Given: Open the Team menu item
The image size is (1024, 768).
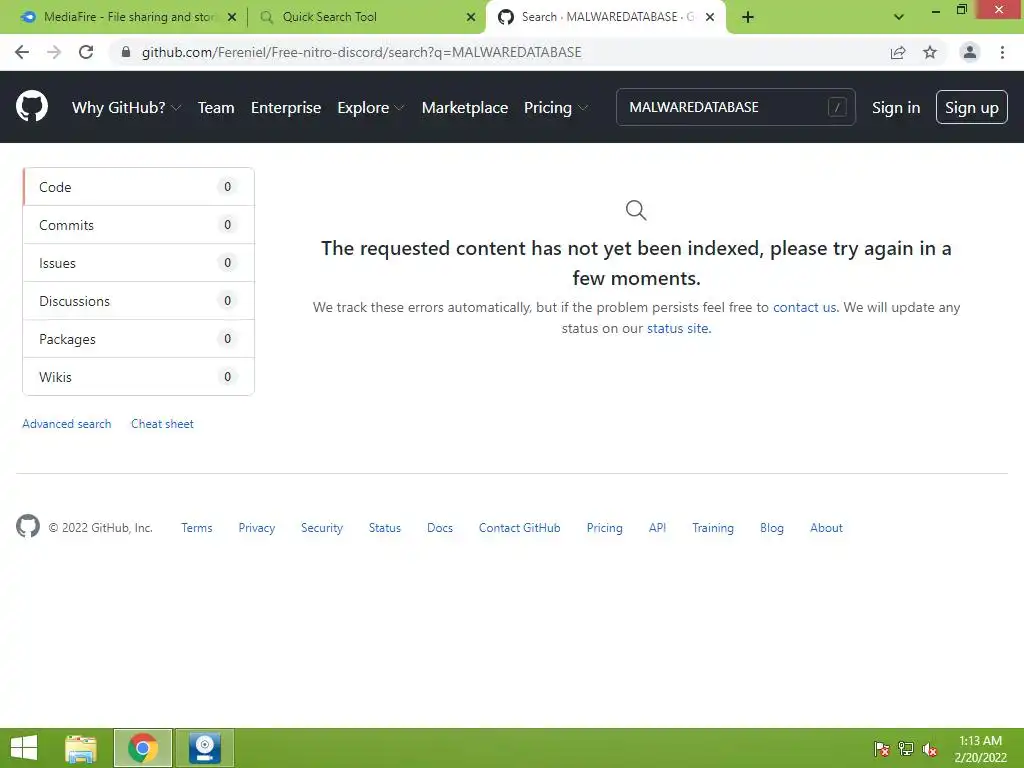Looking at the screenshot, I should (x=216, y=107).
